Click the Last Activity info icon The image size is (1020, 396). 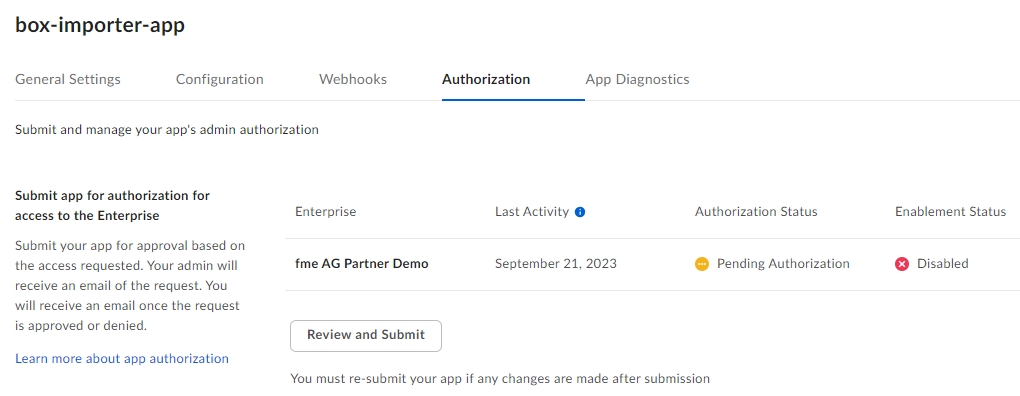pos(580,212)
